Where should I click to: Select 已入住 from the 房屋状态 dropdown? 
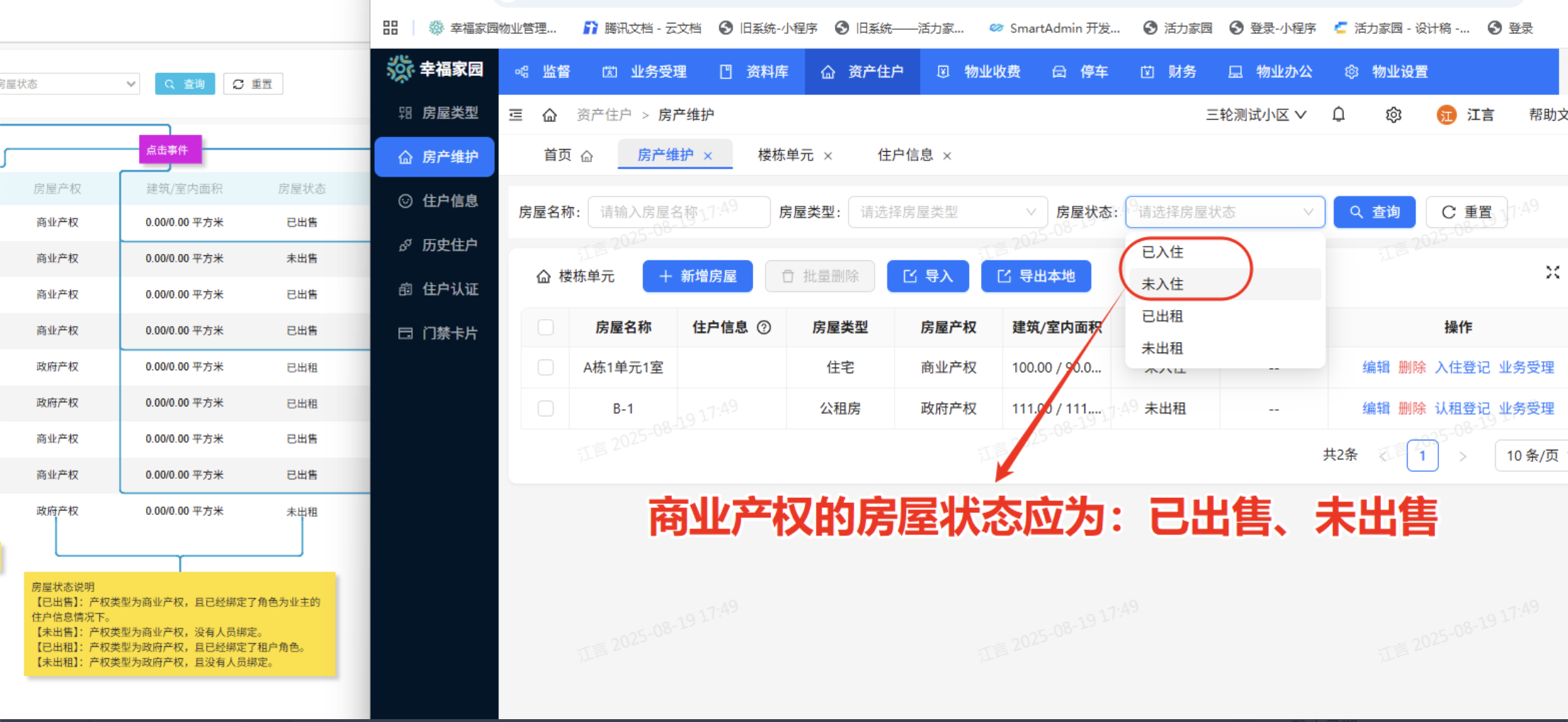[x=1163, y=252]
